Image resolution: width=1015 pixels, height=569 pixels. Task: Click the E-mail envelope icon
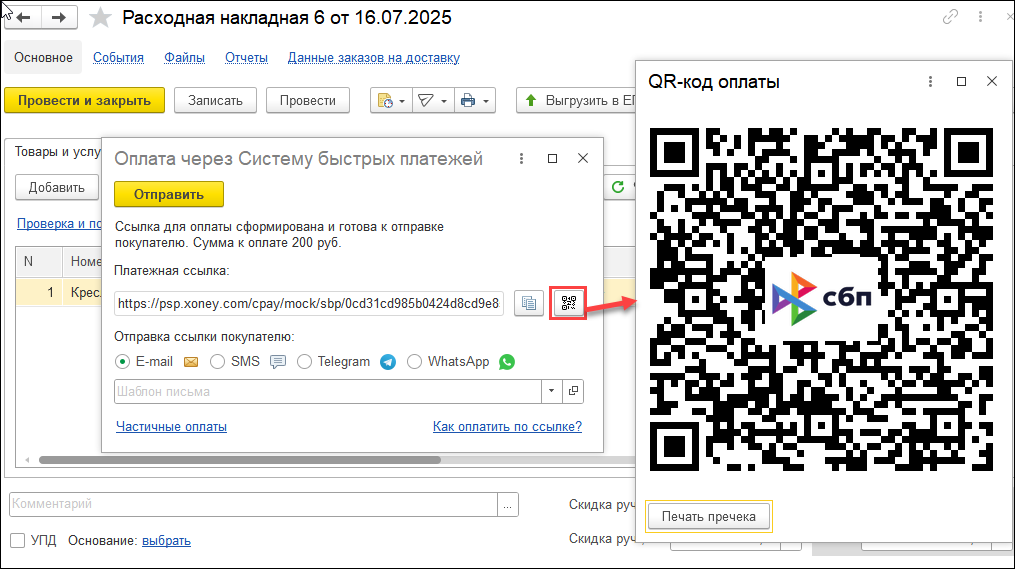click(191, 362)
